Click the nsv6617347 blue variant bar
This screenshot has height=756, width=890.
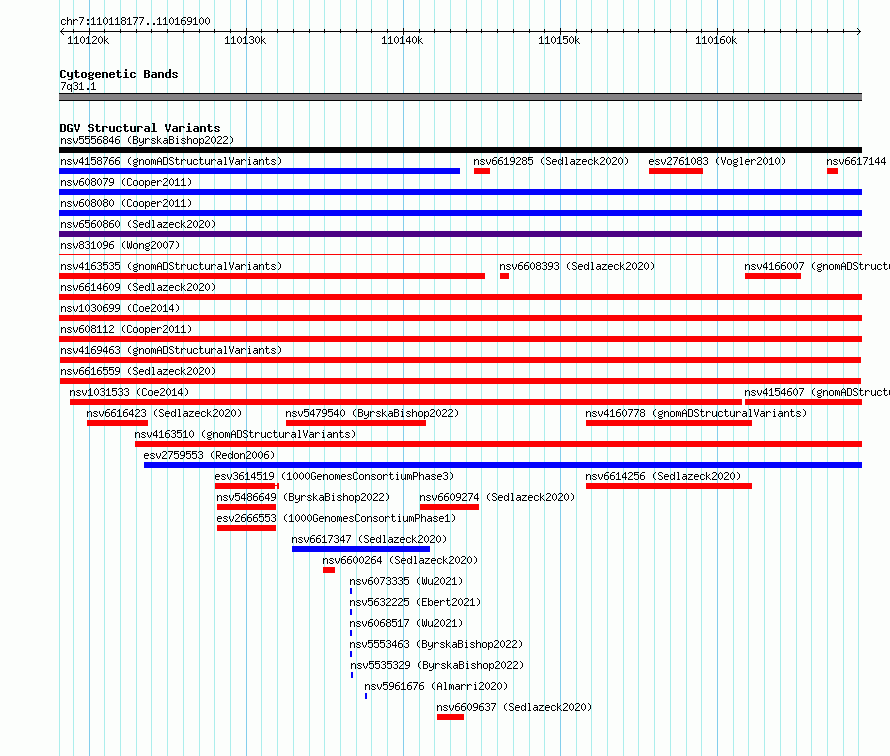point(361,549)
